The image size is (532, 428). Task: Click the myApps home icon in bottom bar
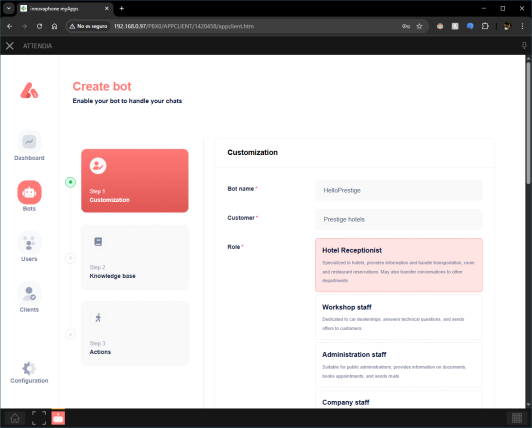point(15,418)
